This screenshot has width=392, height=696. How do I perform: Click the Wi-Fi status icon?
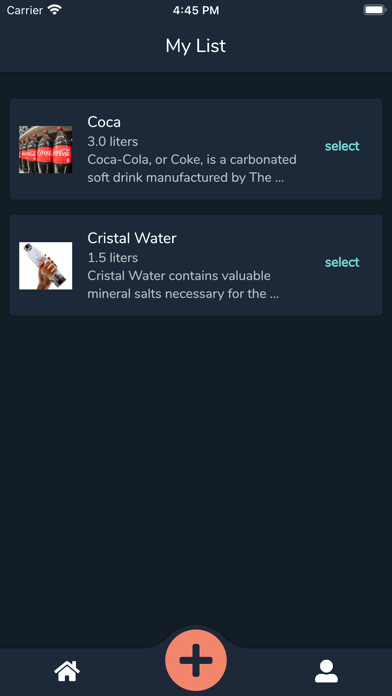tap(55, 10)
